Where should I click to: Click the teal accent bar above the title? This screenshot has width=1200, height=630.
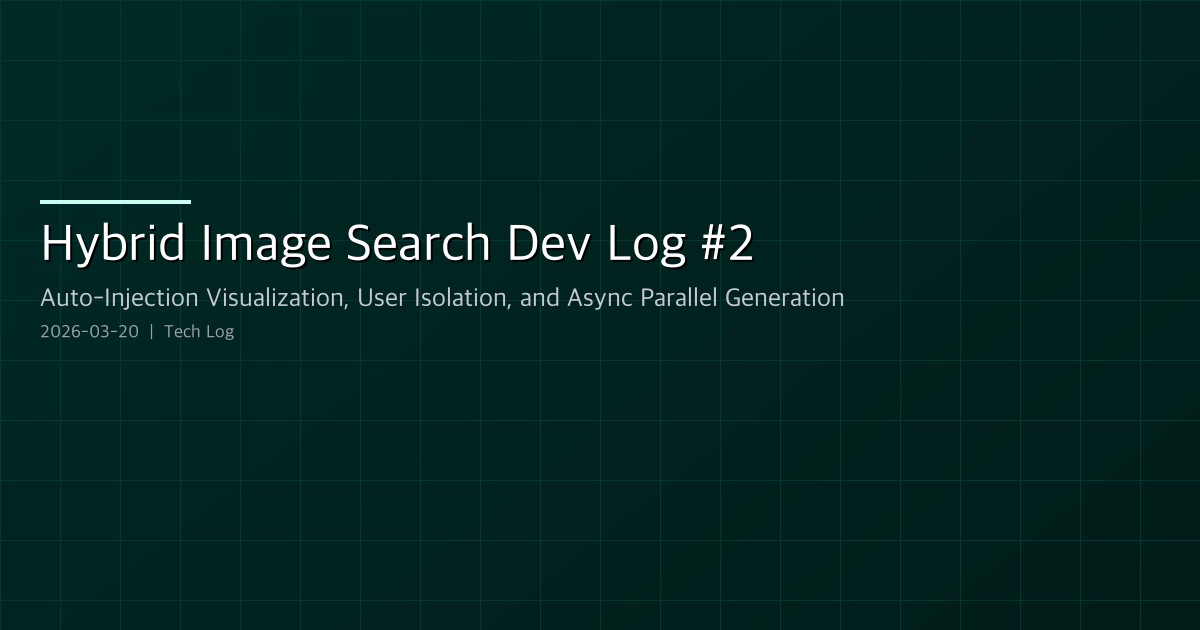pyautogui.click(x=115, y=201)
